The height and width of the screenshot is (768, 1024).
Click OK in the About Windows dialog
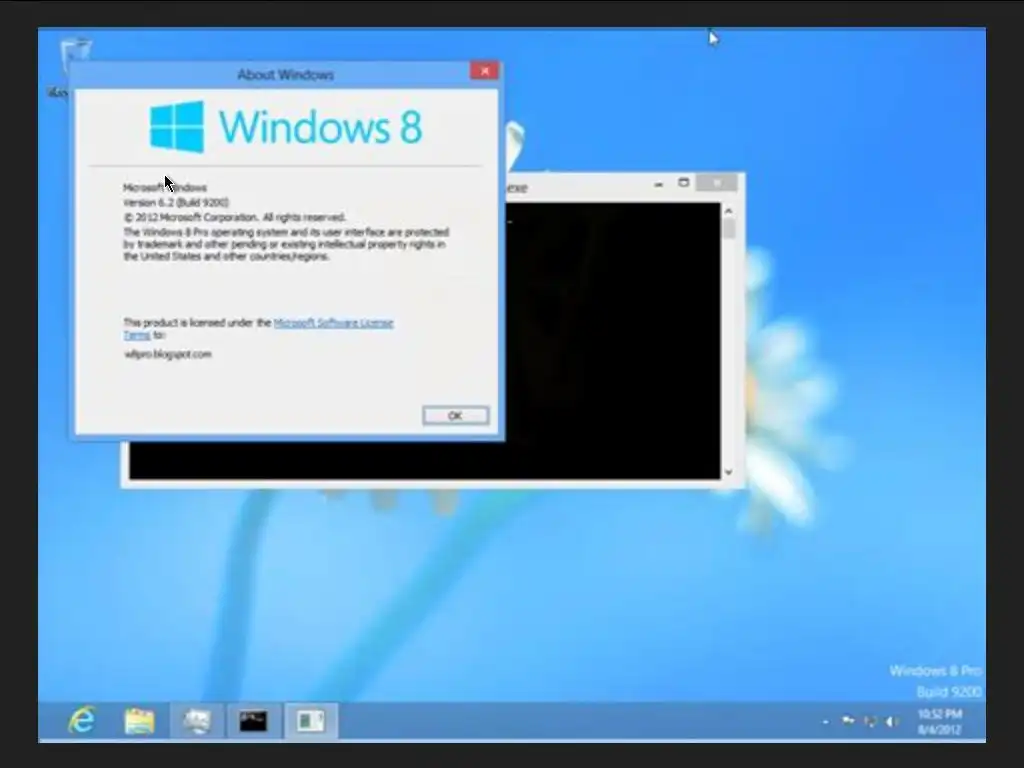click(455, 416)
